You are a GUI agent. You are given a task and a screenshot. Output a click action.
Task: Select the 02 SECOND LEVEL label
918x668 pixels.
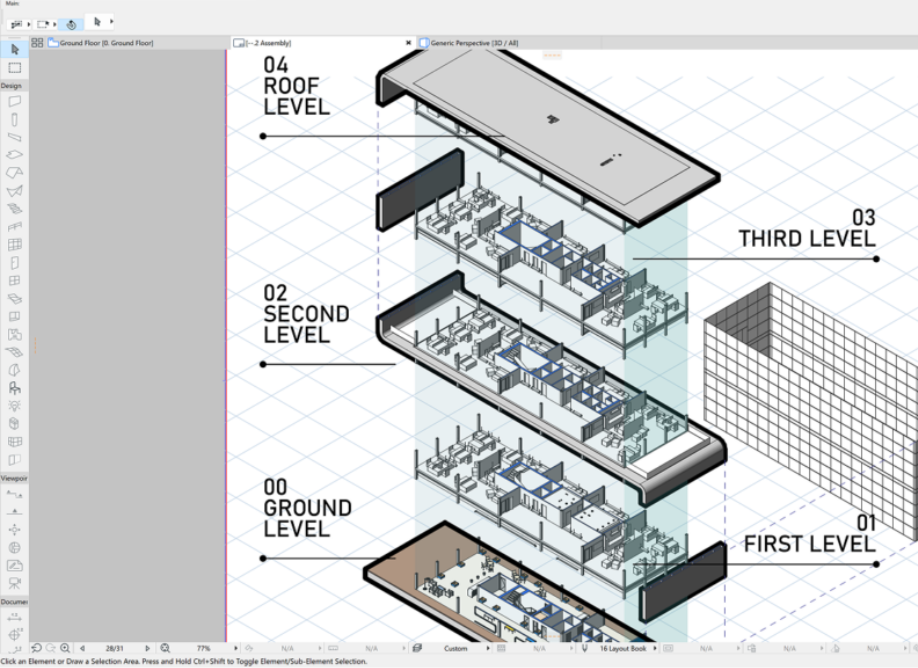point(306,314)
